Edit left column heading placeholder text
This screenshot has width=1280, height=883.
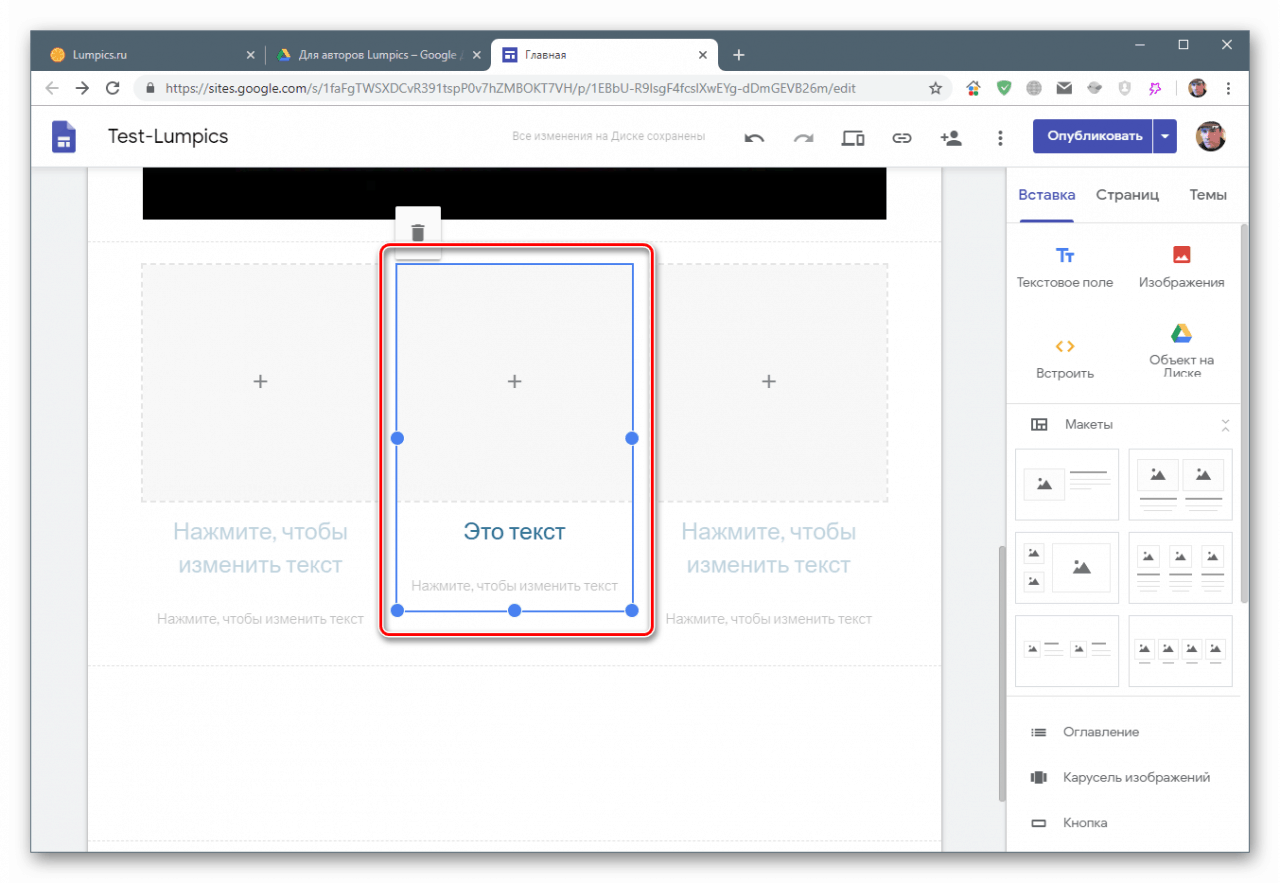[x=260, y=548]
